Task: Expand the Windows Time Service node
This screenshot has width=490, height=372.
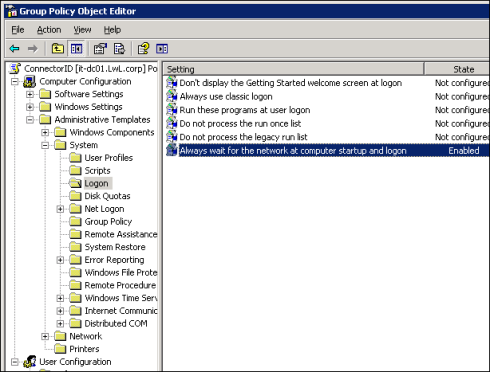Action: coord(60,298)
